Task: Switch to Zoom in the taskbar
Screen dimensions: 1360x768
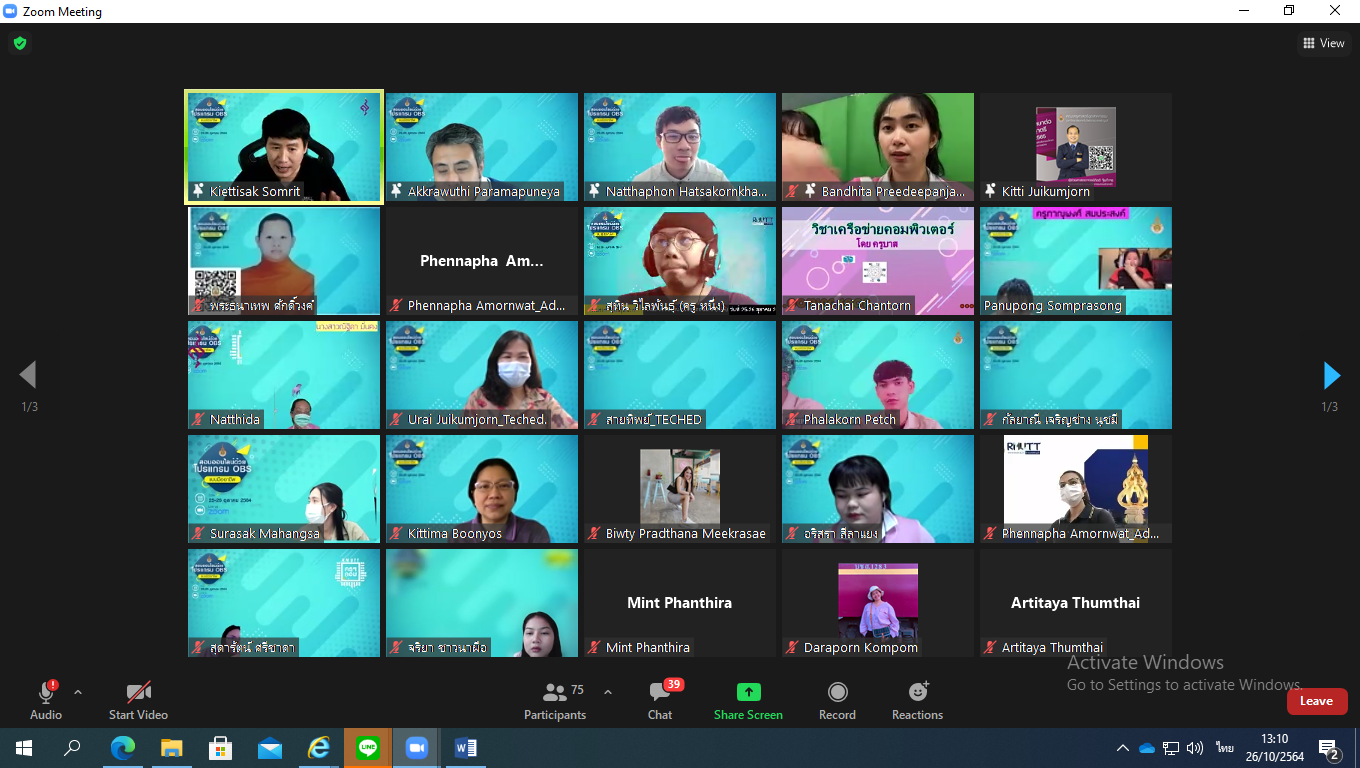Action: [417, 748]
